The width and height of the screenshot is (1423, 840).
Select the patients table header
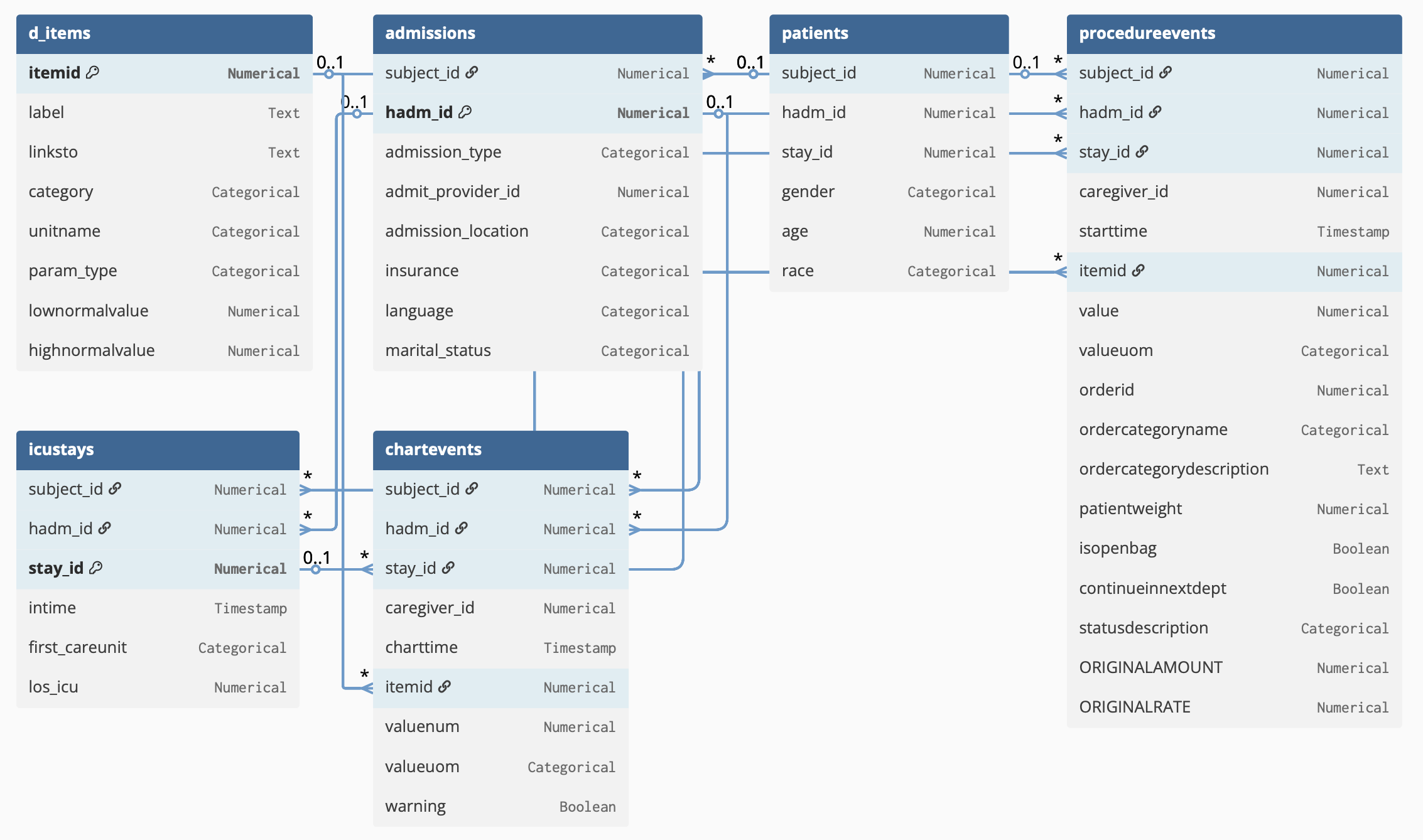889,33
